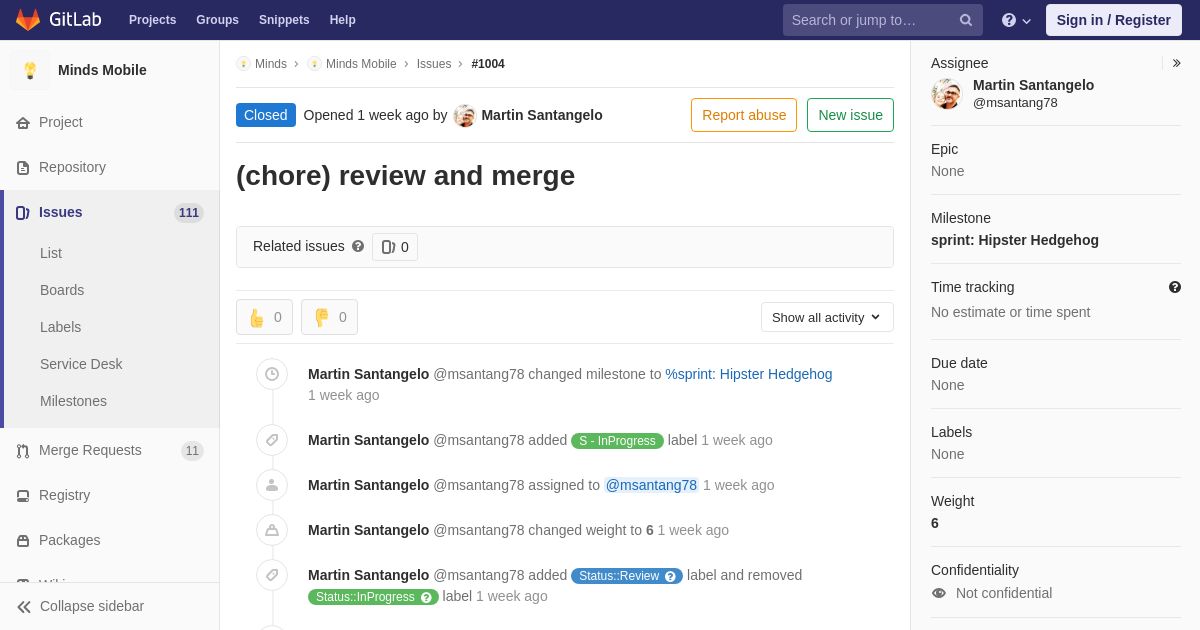
Task: Click the label icon beside S - InProgress event
Action: point(272,440)
